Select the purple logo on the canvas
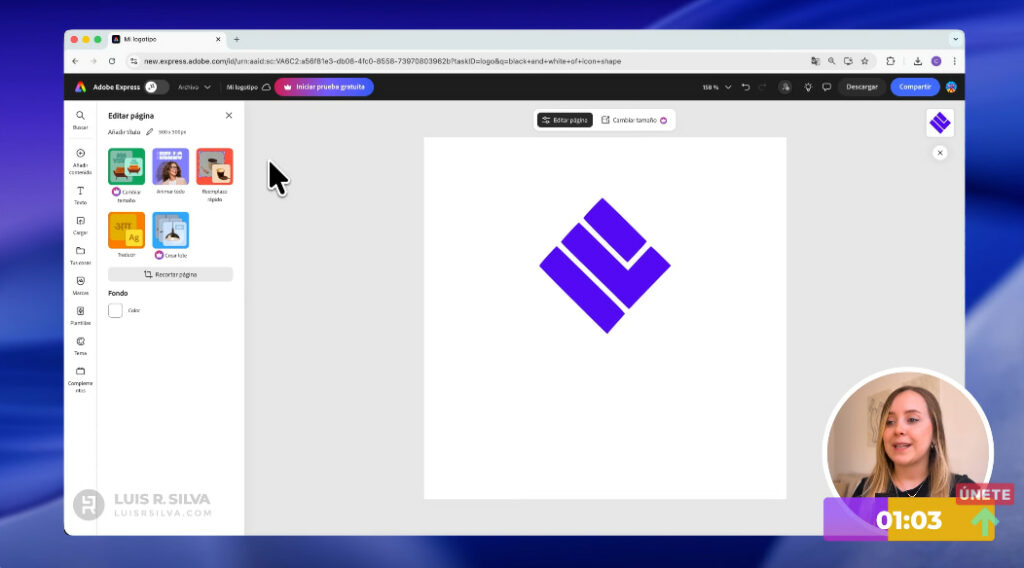 tap(605, 266)
